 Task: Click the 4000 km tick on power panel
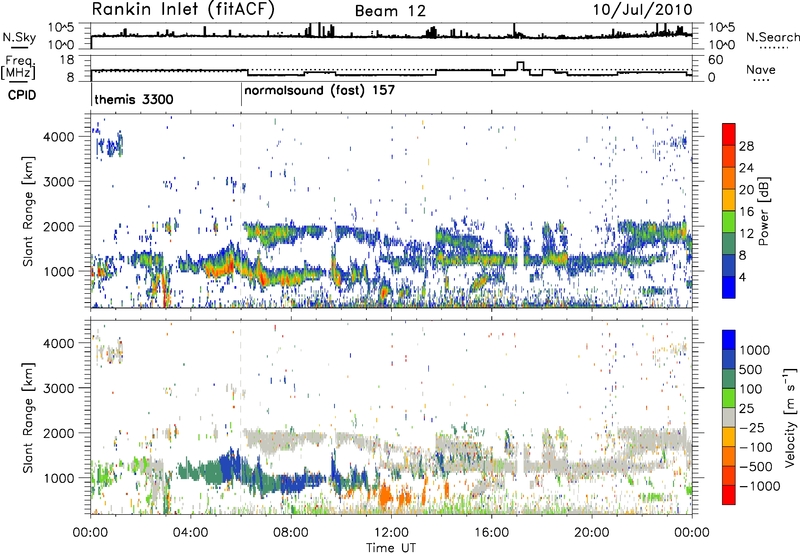point(58,137)
